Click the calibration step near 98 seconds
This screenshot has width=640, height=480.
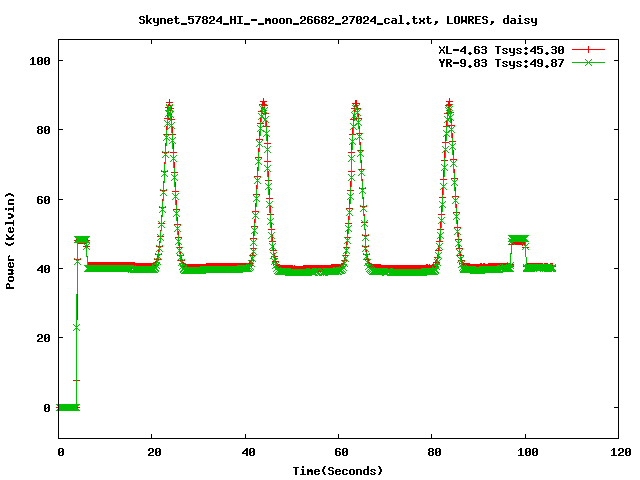click(x=518, y=240)
